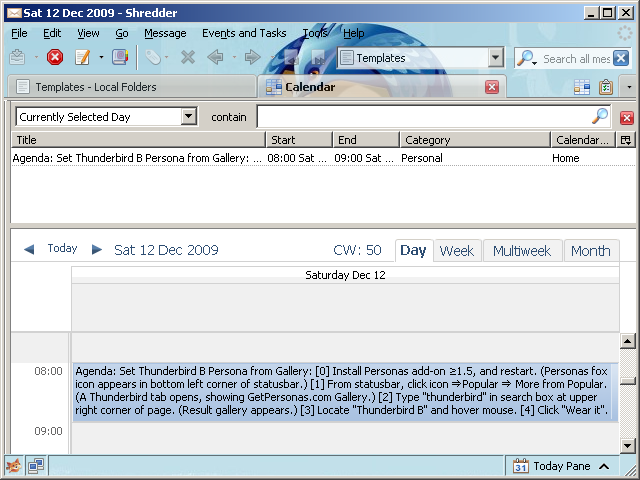Sort events by Title column
The image size is (640, 480).
click(138, 140)
